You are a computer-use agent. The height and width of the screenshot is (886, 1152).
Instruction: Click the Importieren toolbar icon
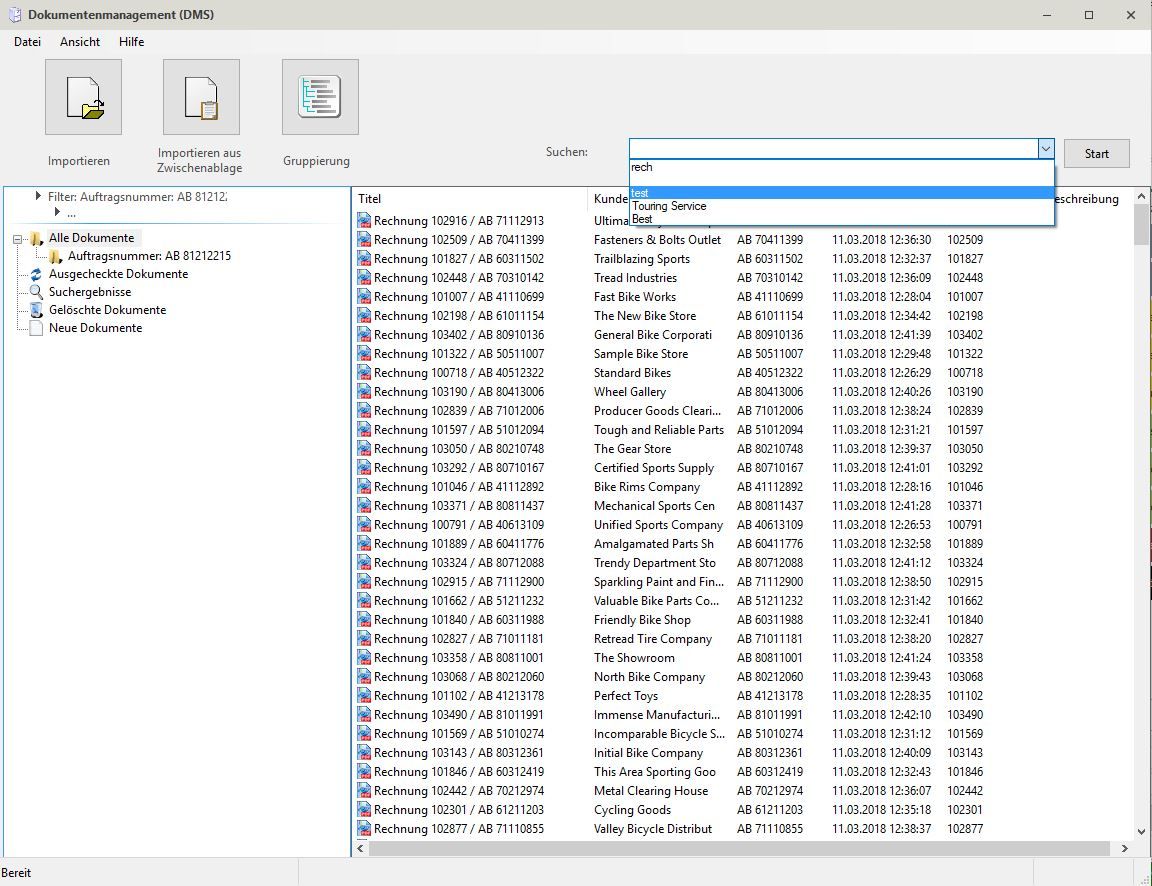pyautogui.click(x=83, y=97)
